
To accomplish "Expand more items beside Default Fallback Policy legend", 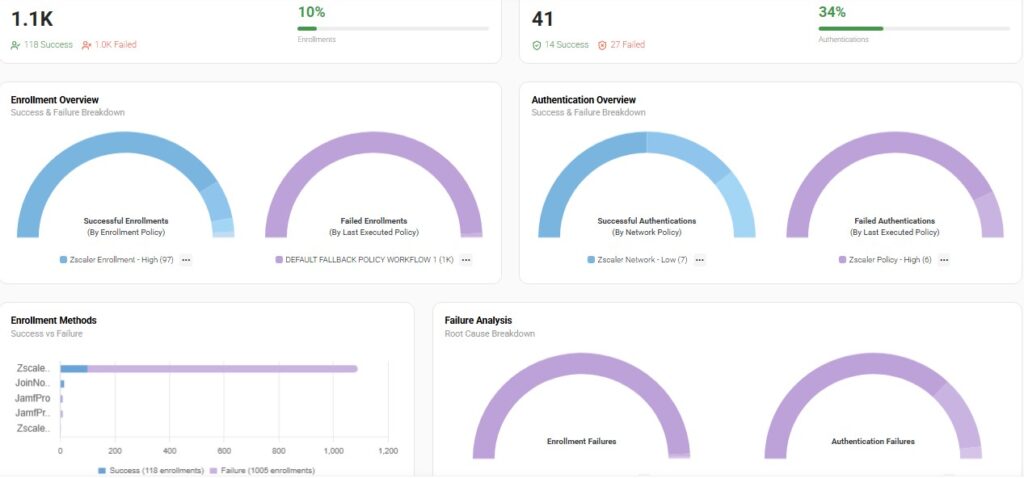I will [x=466, y=259].
